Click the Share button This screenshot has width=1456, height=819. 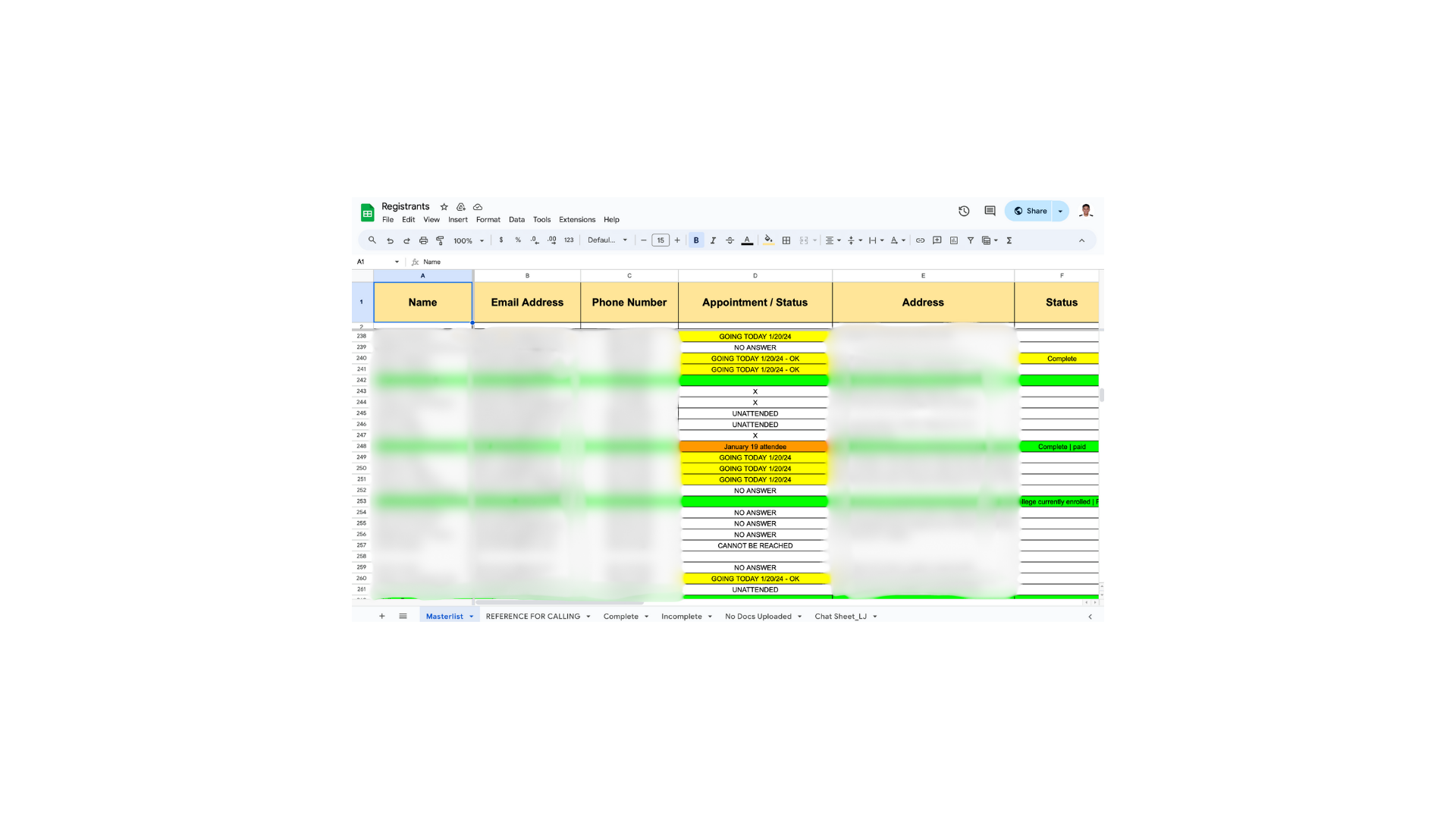1030,211
